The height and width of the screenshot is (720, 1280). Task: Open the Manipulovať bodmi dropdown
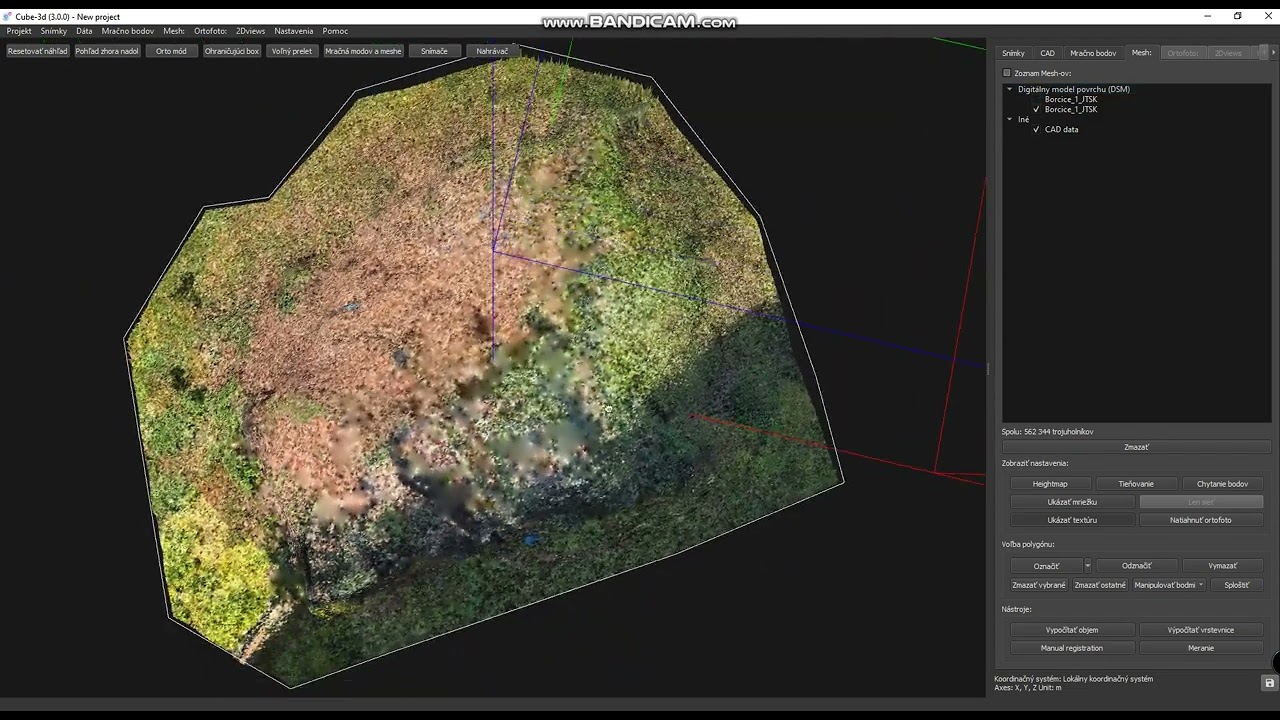1169,585
